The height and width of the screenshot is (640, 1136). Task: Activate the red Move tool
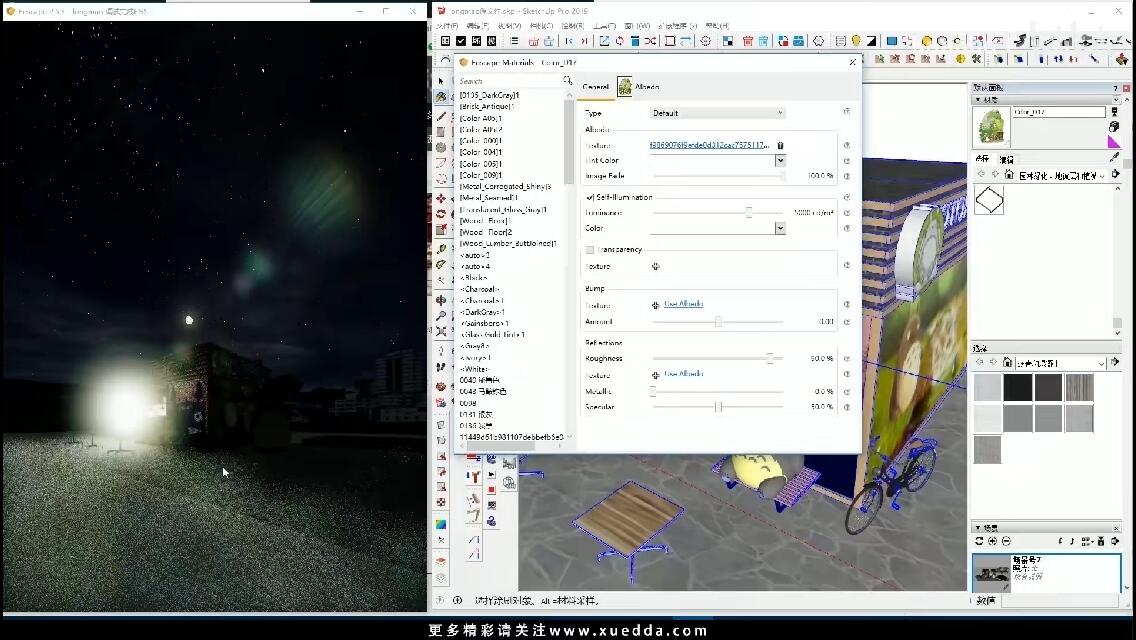click(441, 198)
